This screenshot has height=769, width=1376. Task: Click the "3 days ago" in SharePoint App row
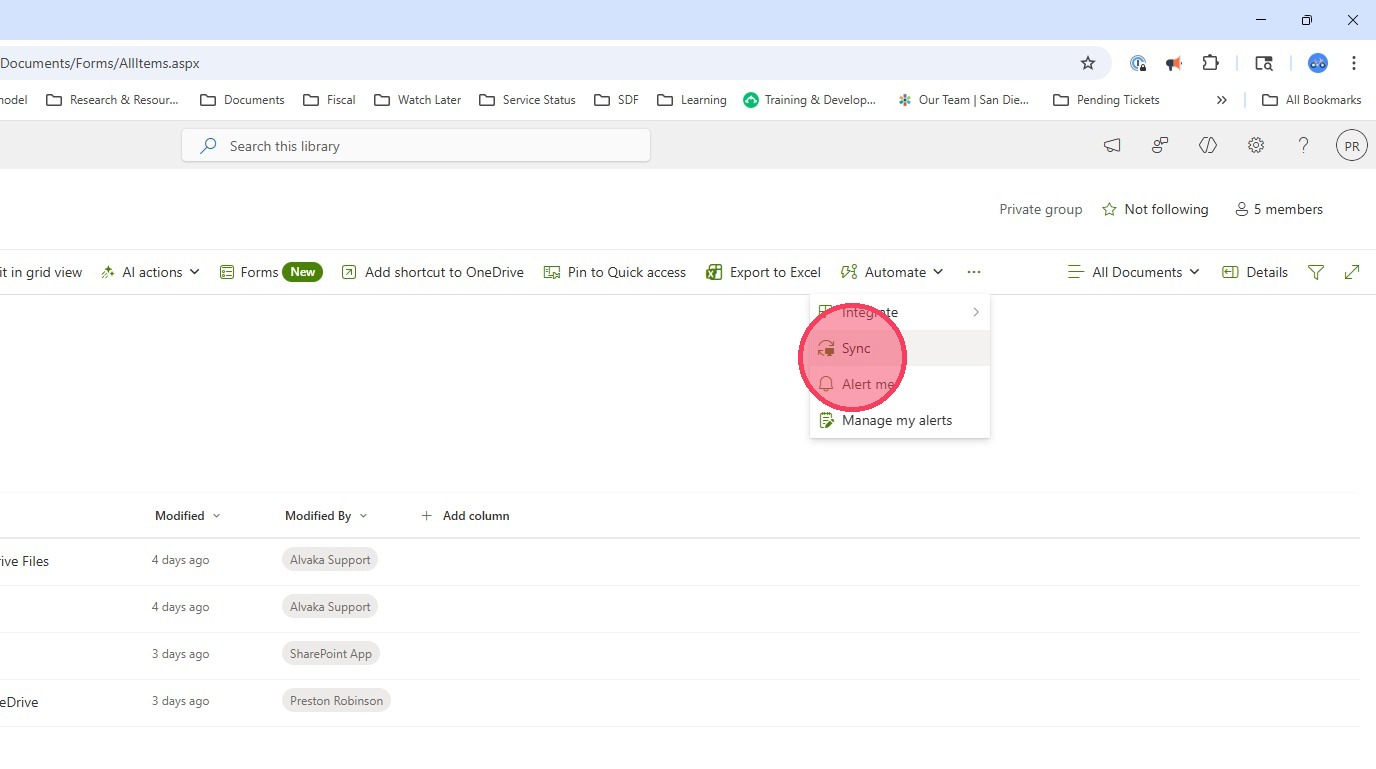[180, 654]
